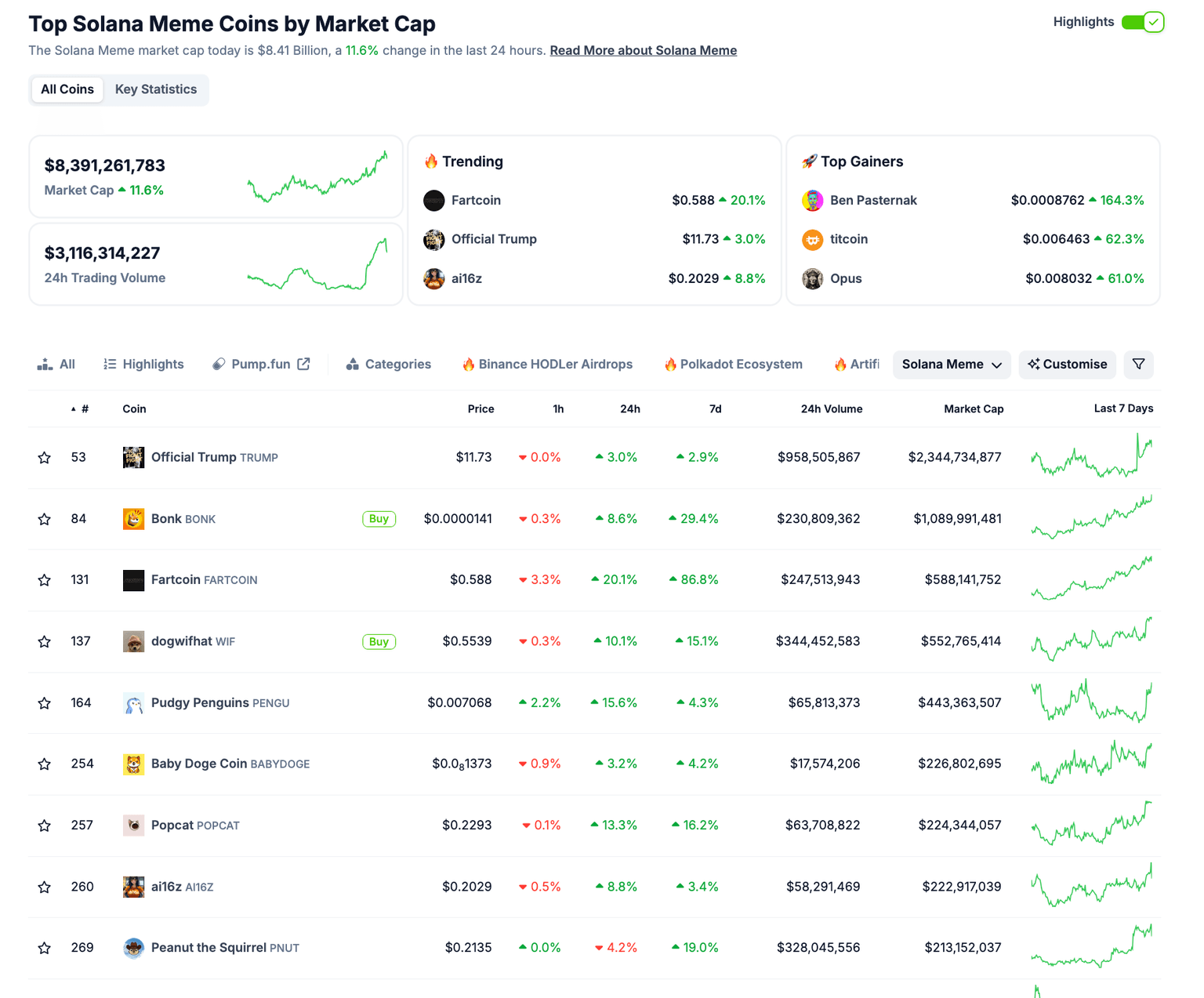
Task: Switch to the Key Statistics tab
Action: click(x=155, y=89)
